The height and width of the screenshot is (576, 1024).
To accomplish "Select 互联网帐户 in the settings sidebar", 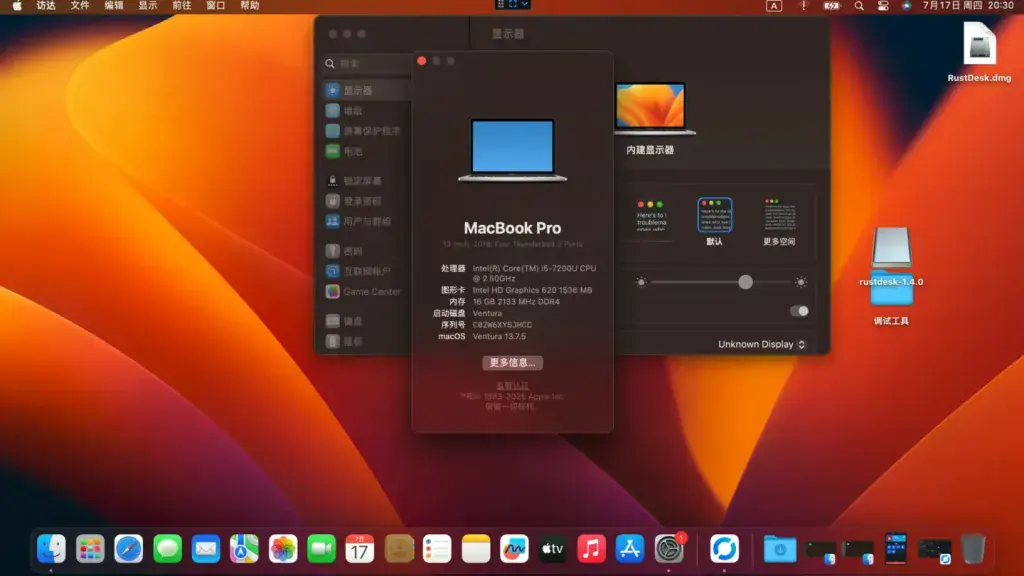I will [358, 270].
